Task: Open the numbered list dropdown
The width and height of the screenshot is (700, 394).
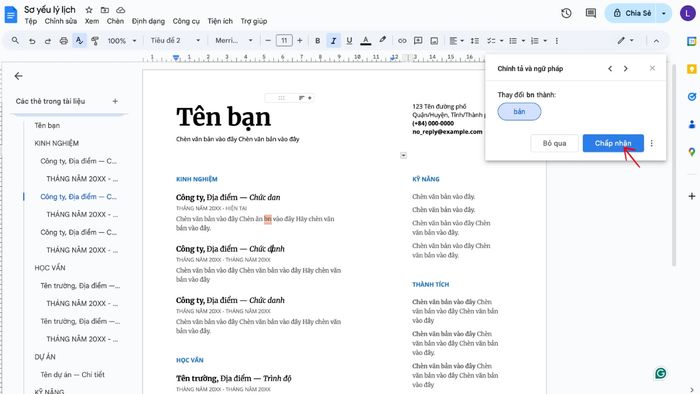Action: (539, 41)
